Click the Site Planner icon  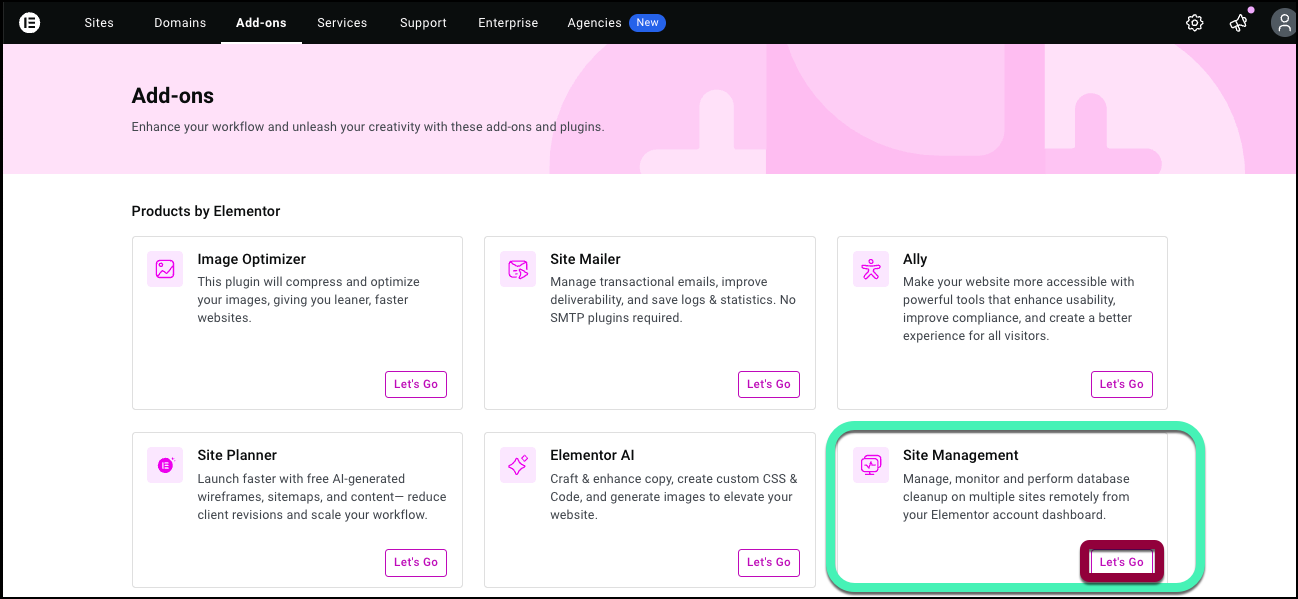click(x=165, y=465)
